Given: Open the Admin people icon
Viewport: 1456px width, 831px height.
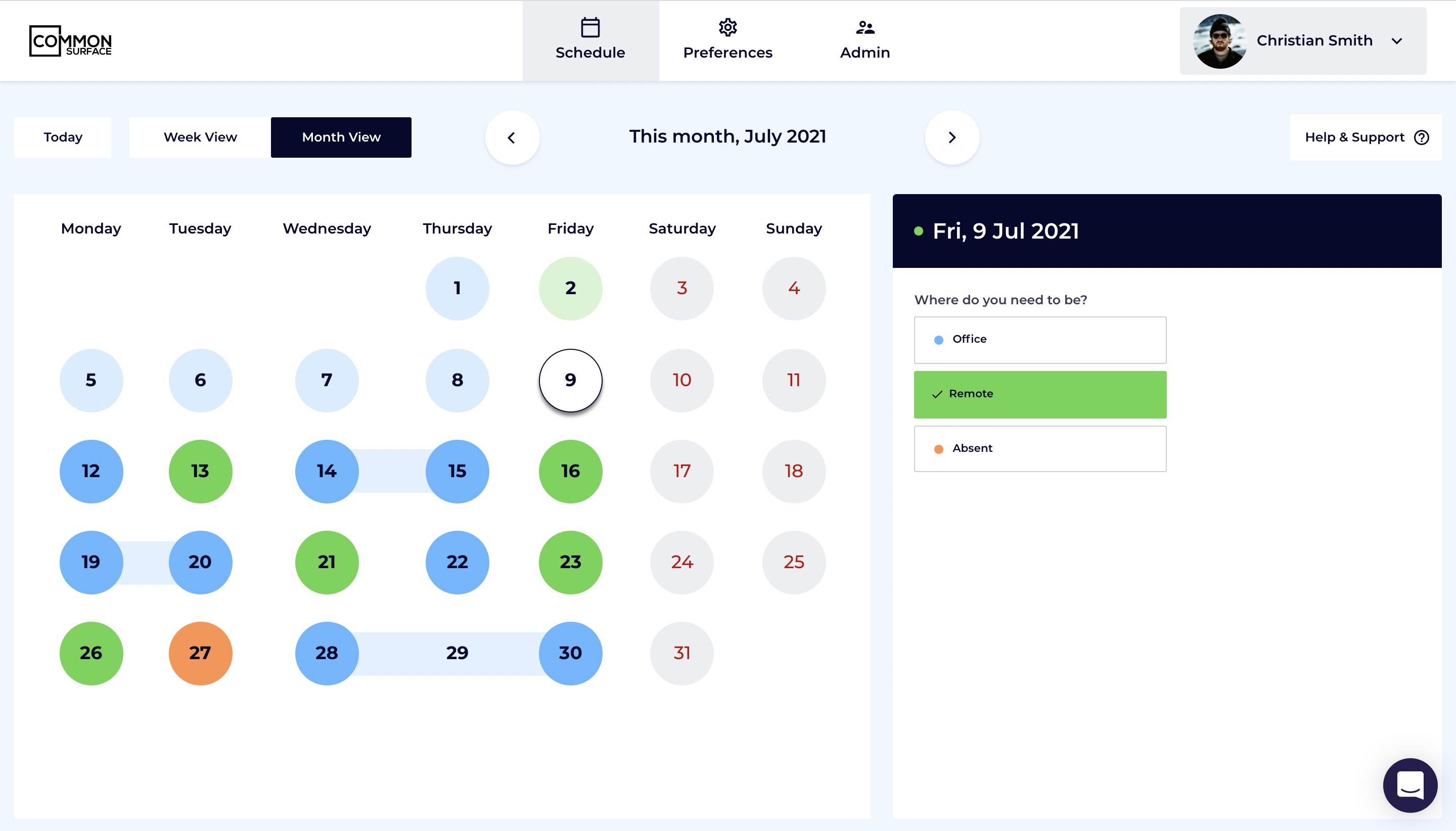Looking at the screenshot, I should point(864,26).
